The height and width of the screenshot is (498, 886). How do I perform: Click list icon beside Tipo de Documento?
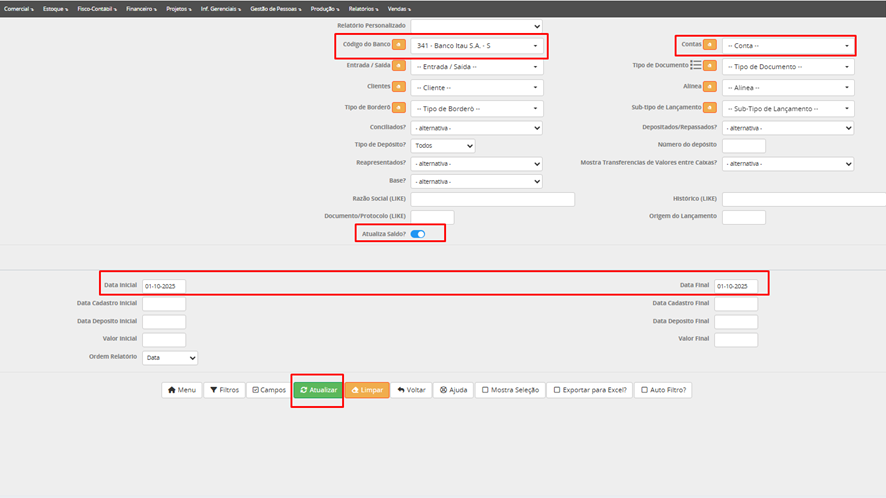point(695,66)
